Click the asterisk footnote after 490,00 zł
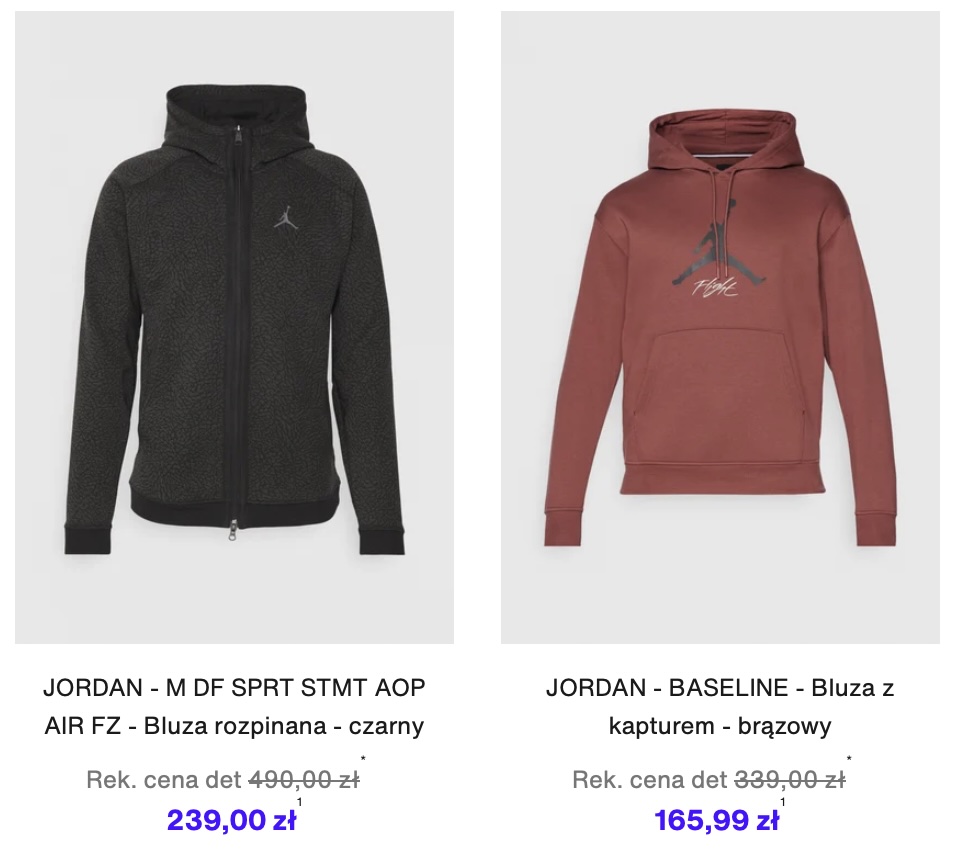The image size is (956, 862). pyautogui.click(x=363, y=759)
